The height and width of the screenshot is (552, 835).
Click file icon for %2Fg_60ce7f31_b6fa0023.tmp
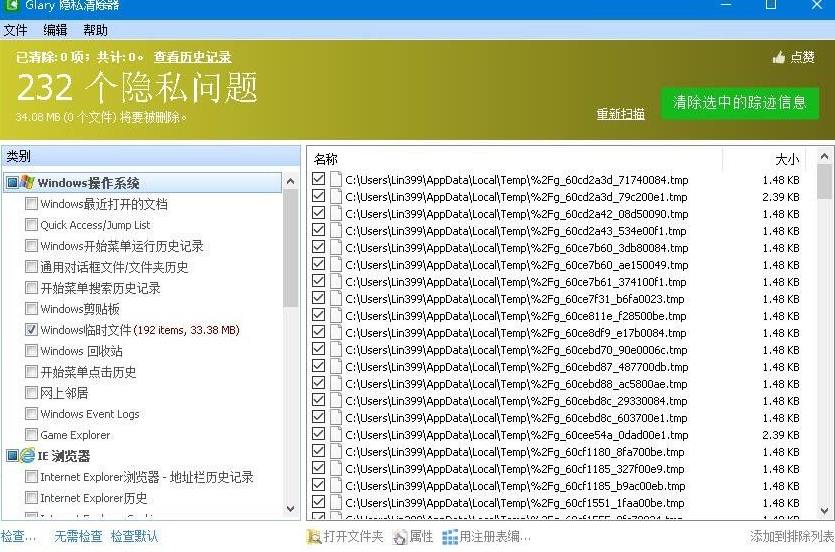click(335, 299)
